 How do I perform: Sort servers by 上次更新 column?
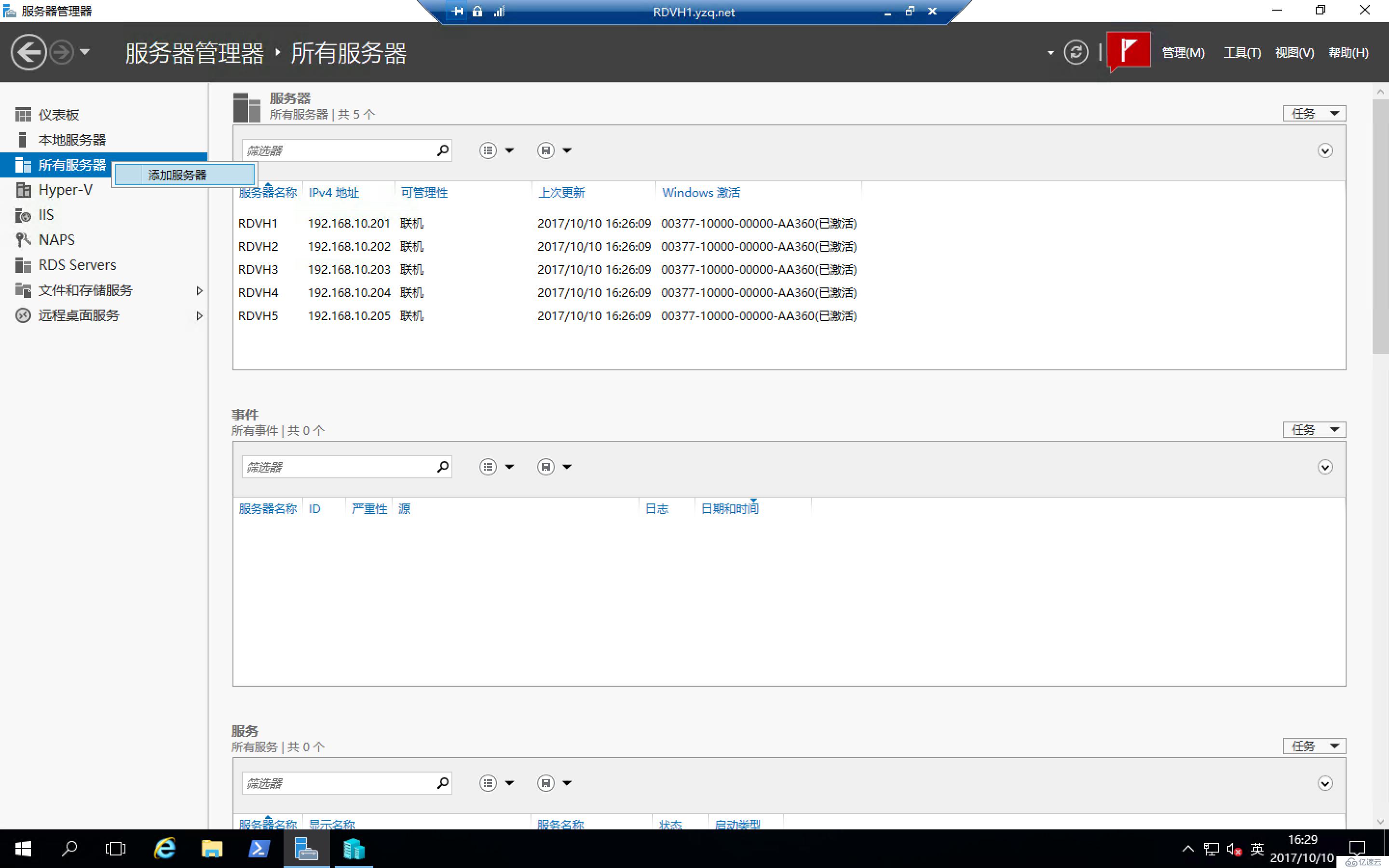tap(561, 192)
